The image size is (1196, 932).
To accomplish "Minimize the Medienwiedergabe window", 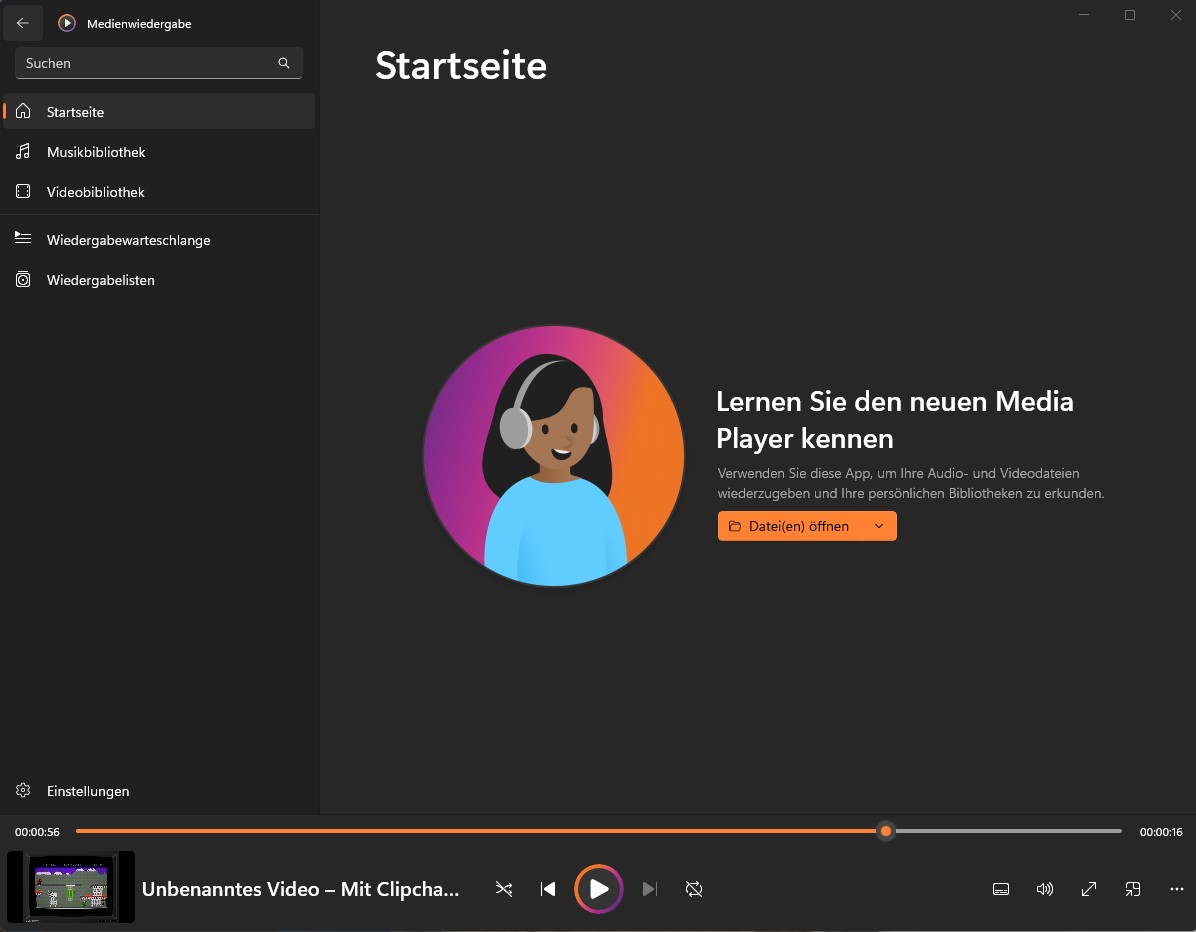I will click(1084, 15).
